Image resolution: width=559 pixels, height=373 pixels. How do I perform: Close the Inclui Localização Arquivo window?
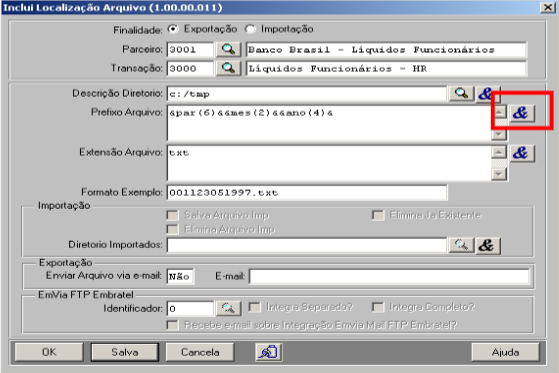[547, 7]
